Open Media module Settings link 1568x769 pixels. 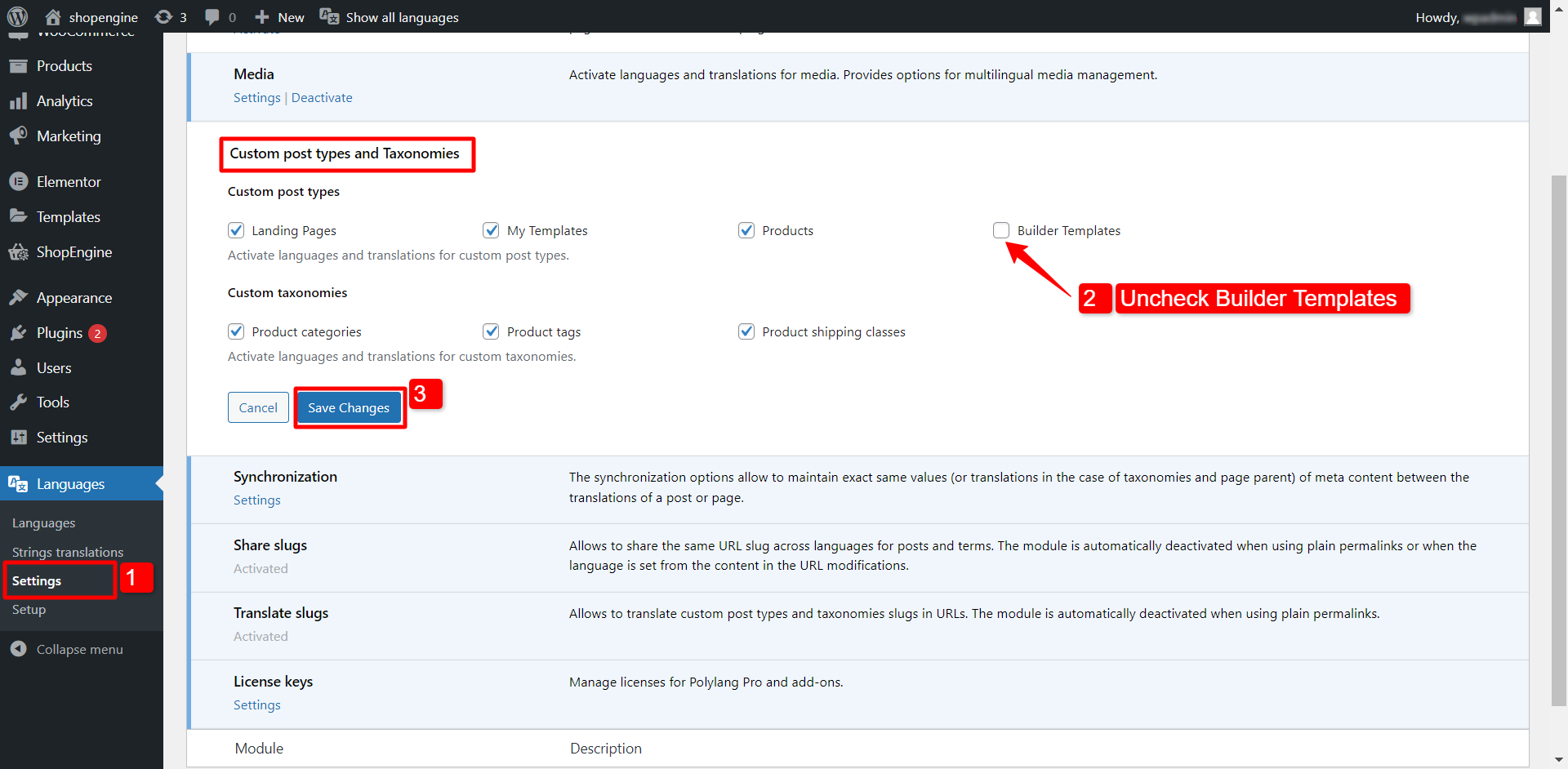pos(257,98)
